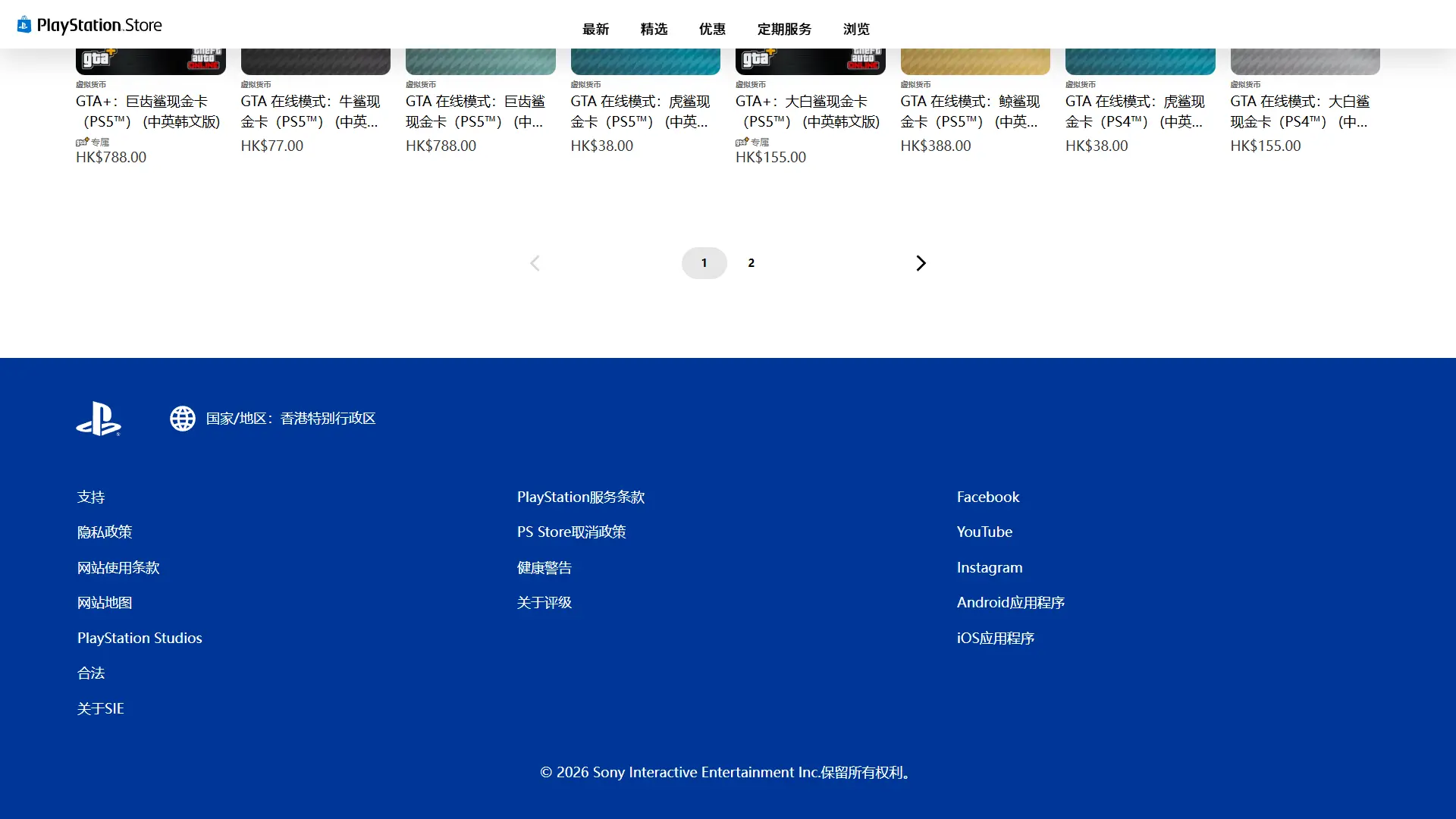Open the 隐私政策 footer link

(105, 532)
